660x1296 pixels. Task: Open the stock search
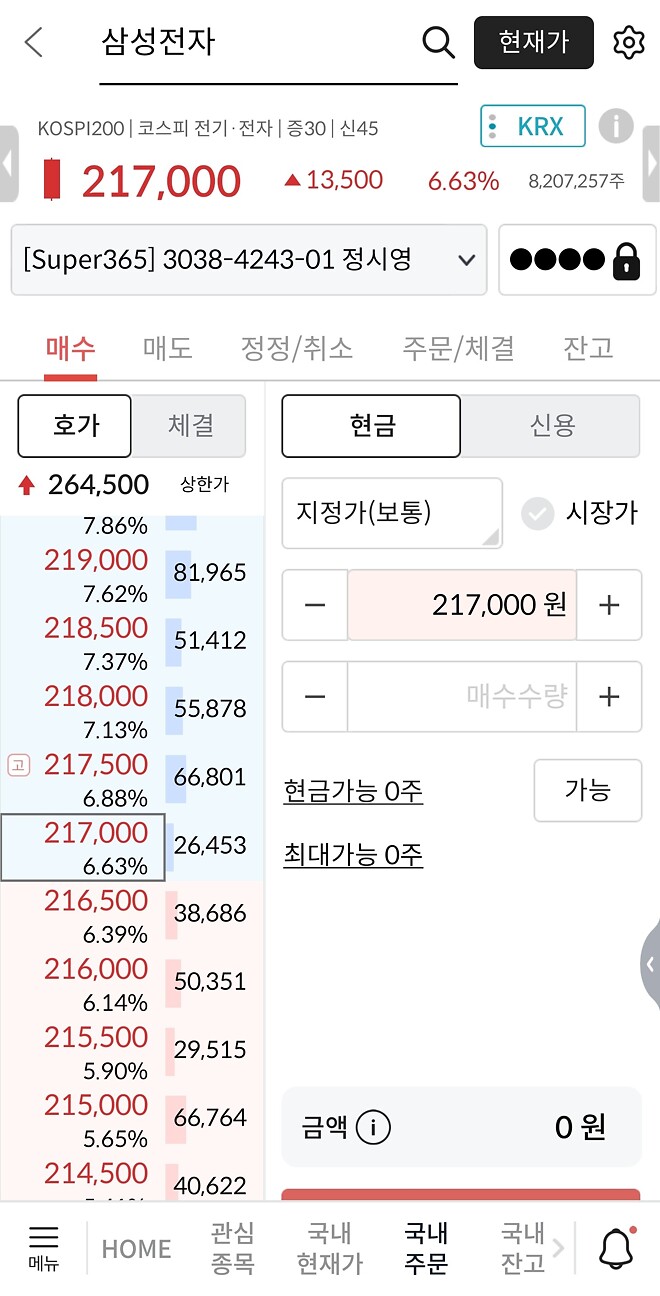[x=438, y=42]
